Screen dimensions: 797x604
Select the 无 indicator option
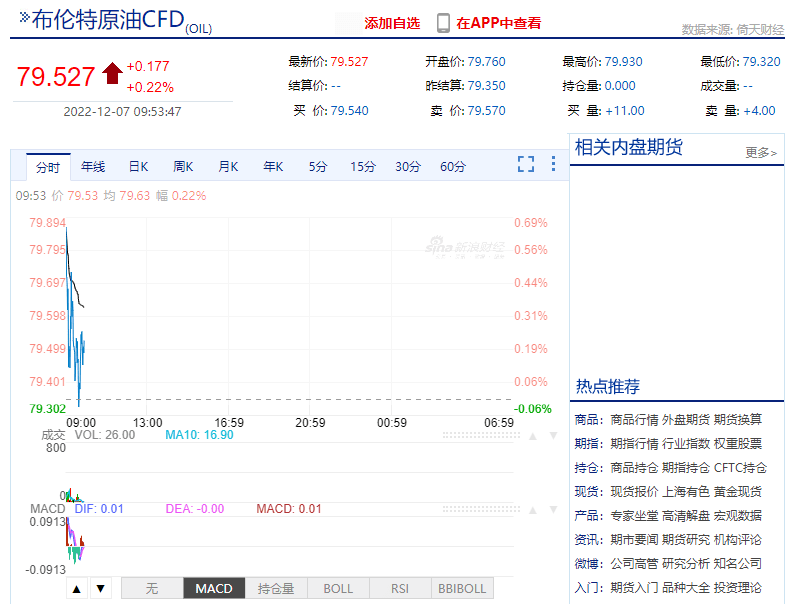(152, 588)
